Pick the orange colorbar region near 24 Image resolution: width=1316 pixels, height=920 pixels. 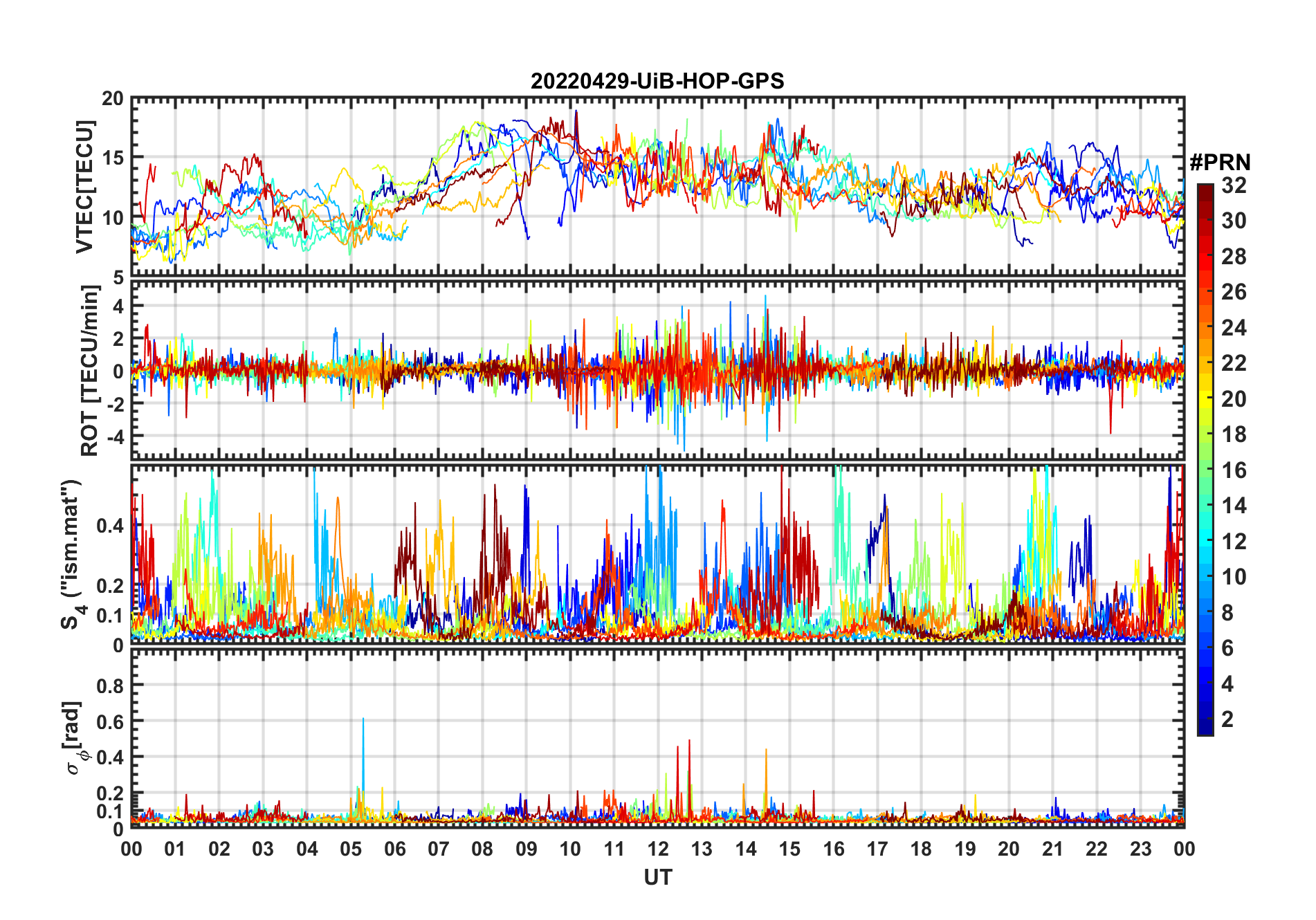1205,328
